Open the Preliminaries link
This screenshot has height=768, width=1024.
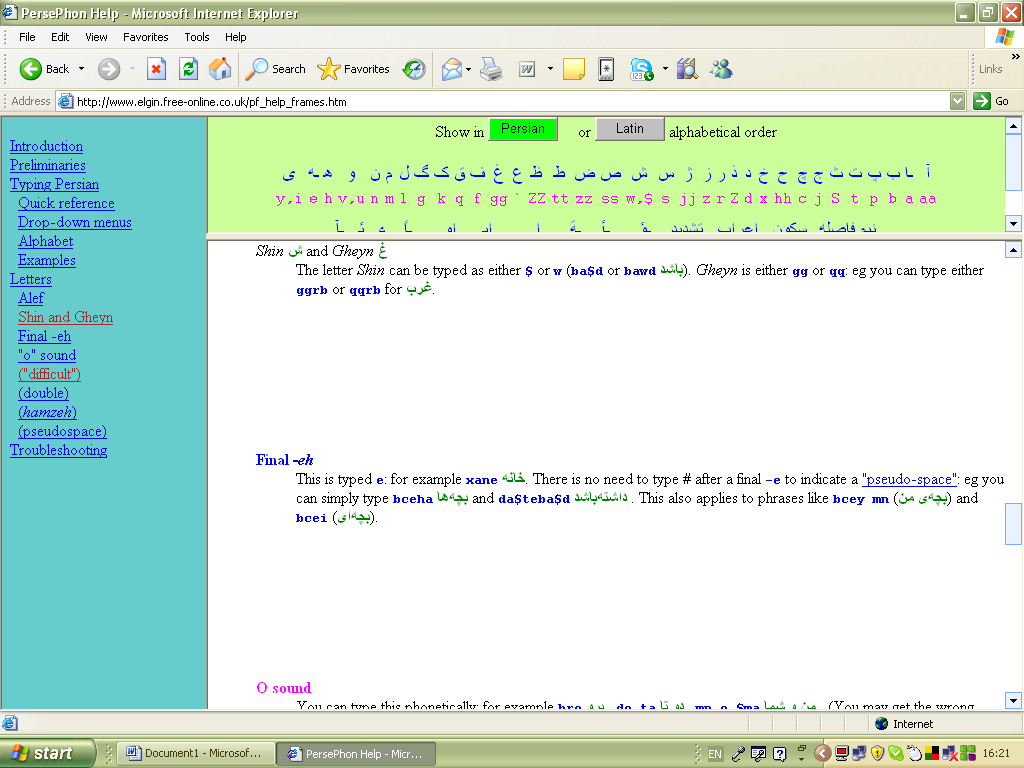pyautogui.click(x=48, y=165)
